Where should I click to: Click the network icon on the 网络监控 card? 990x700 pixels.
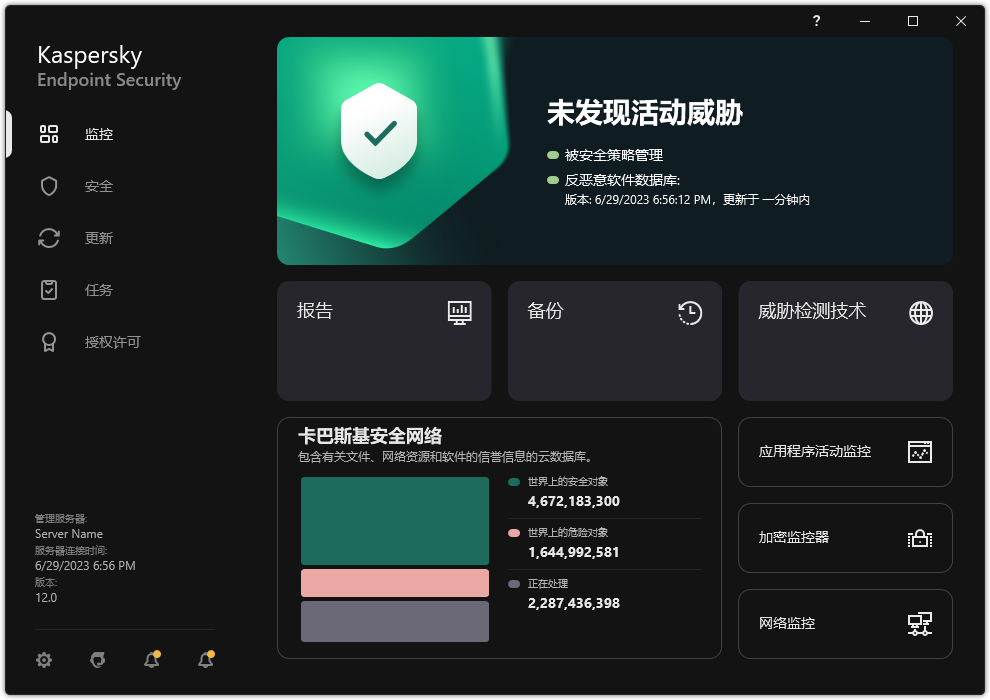(x=919, y=624)
